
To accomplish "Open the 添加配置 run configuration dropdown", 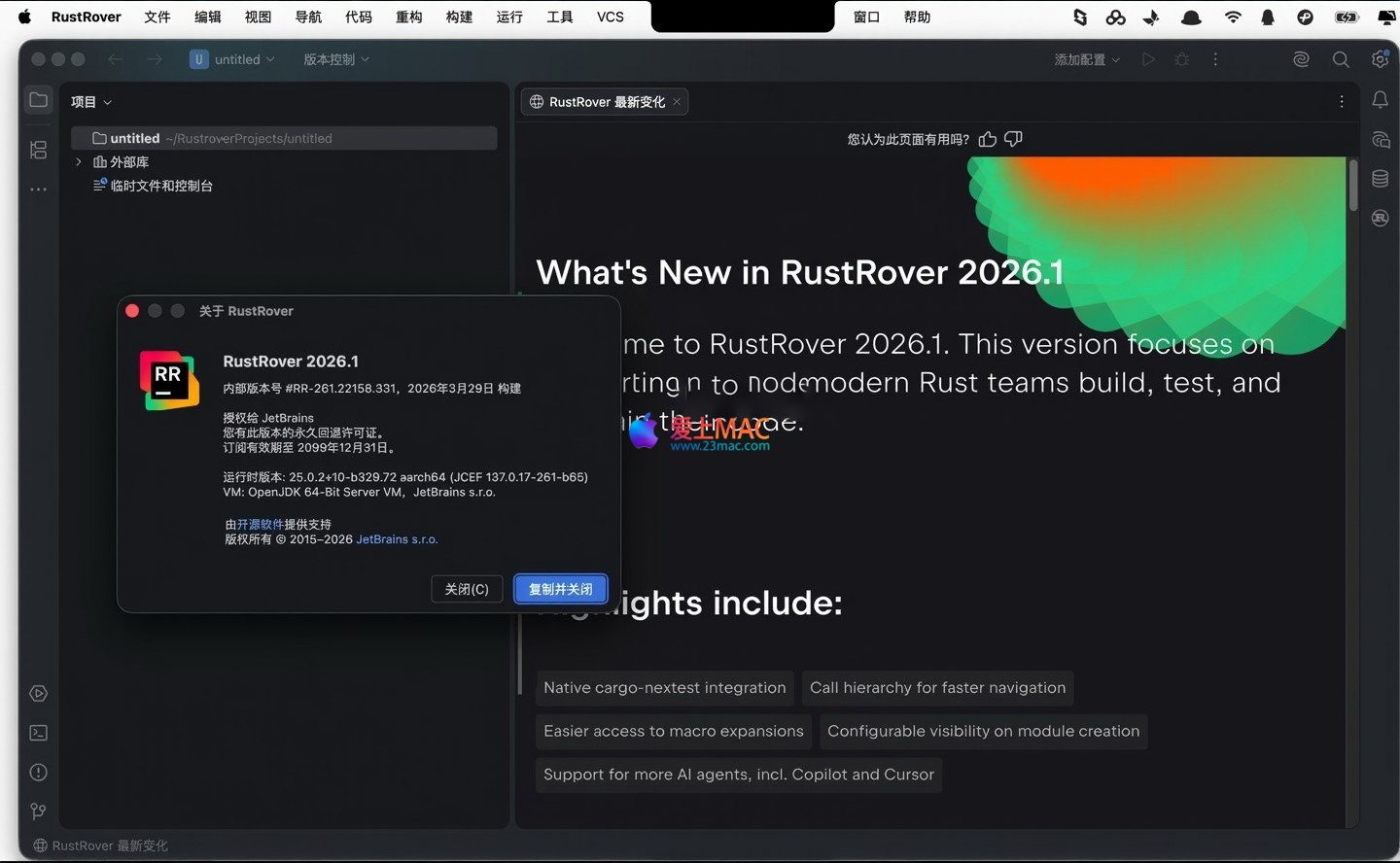I will click(1086, 59).
